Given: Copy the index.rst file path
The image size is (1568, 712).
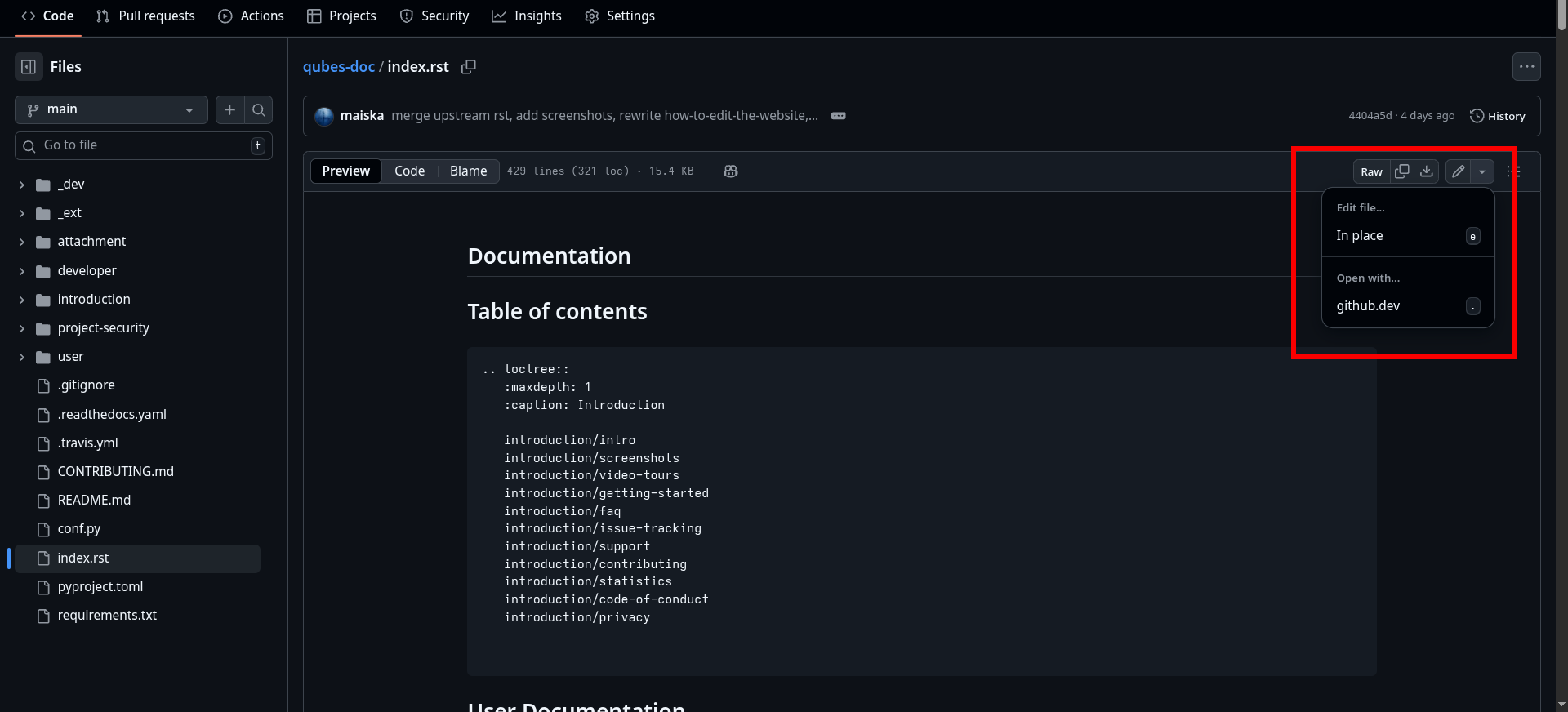Looking at the screenshot, I should tap(468, 67).
